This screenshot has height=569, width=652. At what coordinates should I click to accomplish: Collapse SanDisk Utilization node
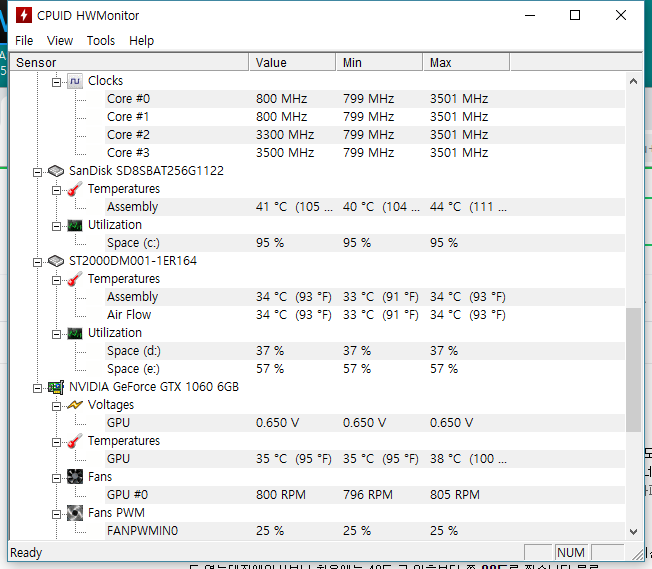[x=56, y=226]
